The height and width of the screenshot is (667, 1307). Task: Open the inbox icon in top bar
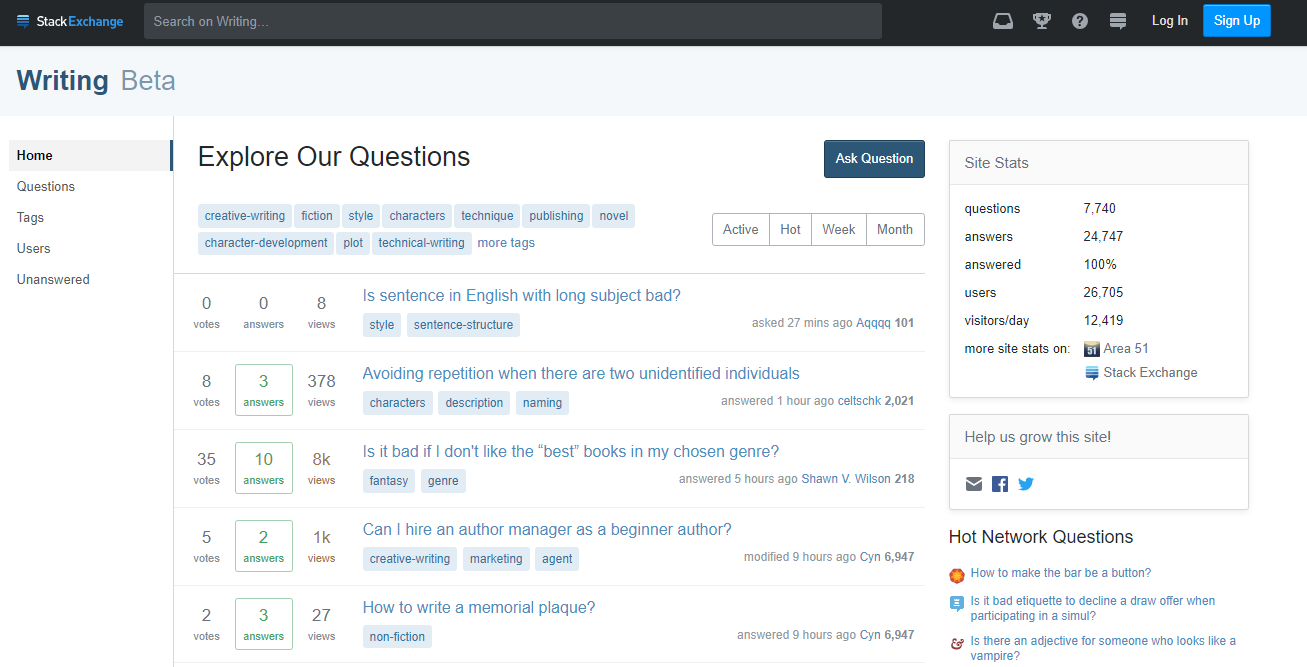pyautogui.click(x=1003, y=21)
